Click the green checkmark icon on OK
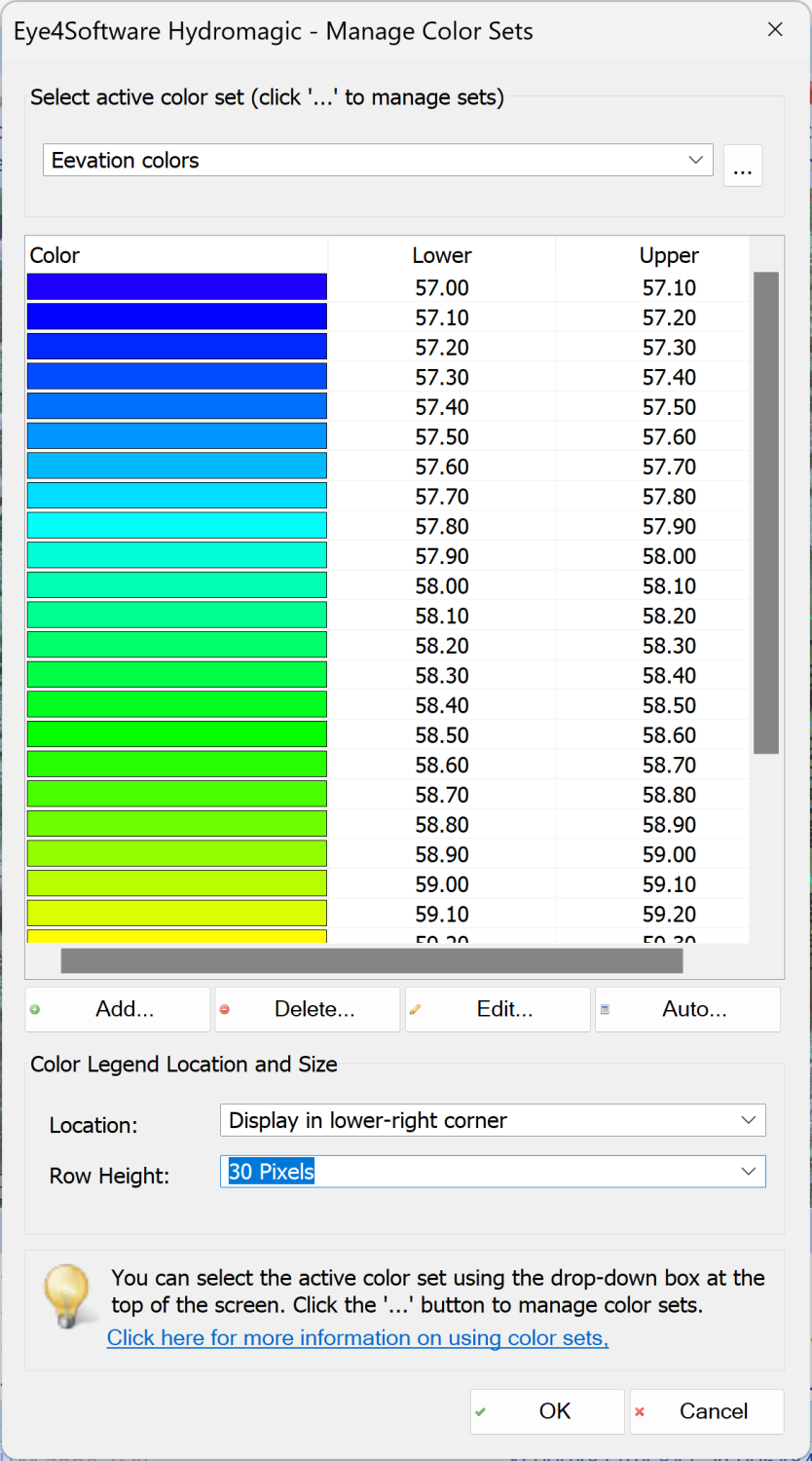Screen dimensions: 812x1461 tap(481, 1411)
